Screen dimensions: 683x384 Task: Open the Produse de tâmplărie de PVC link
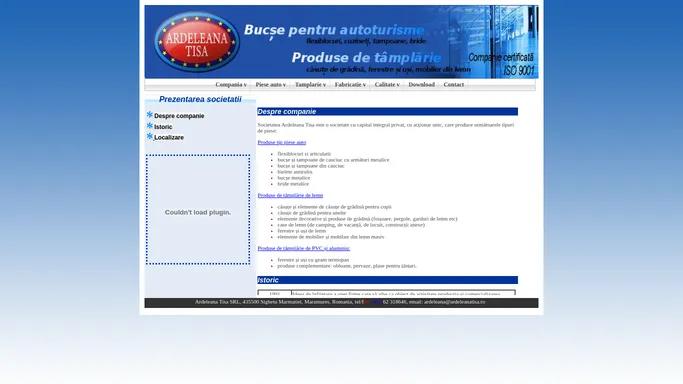[x=304, y=249]
